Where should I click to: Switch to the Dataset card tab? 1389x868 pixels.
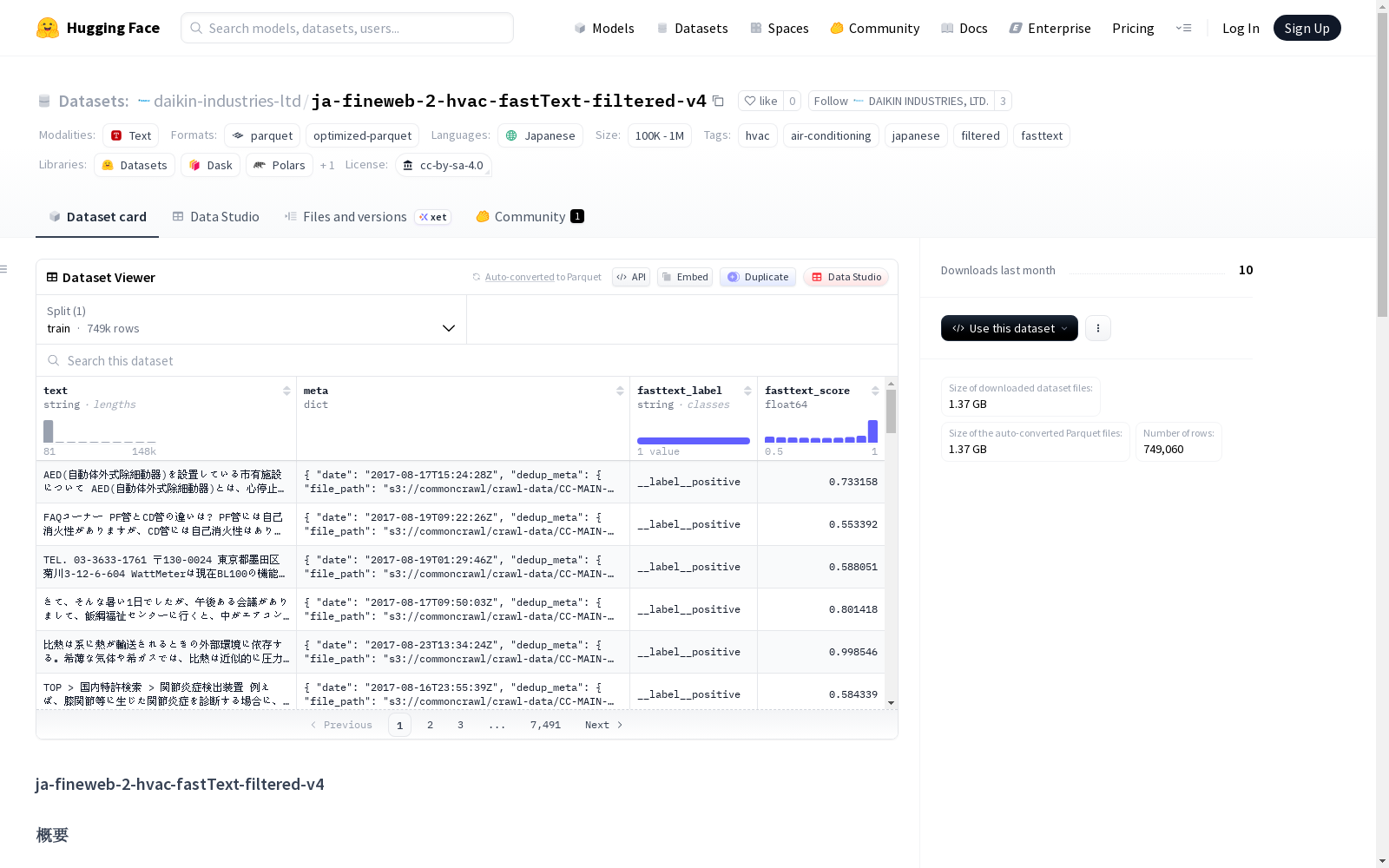coord(97,217)
